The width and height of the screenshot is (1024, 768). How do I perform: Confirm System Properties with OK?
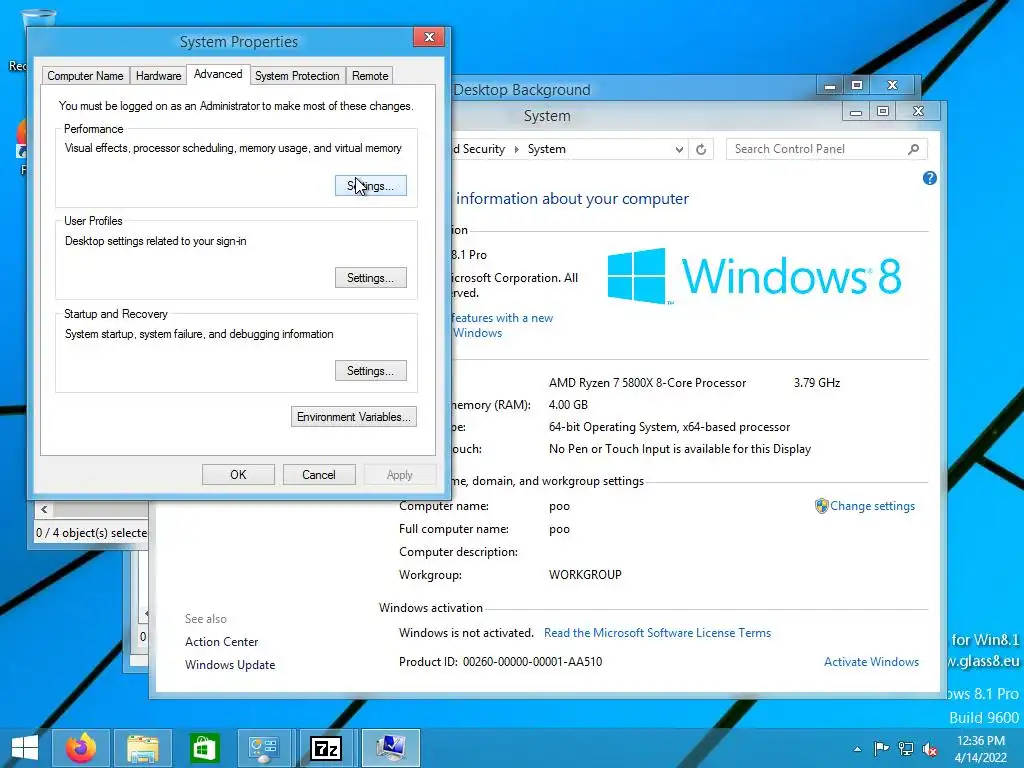(238, 475)
